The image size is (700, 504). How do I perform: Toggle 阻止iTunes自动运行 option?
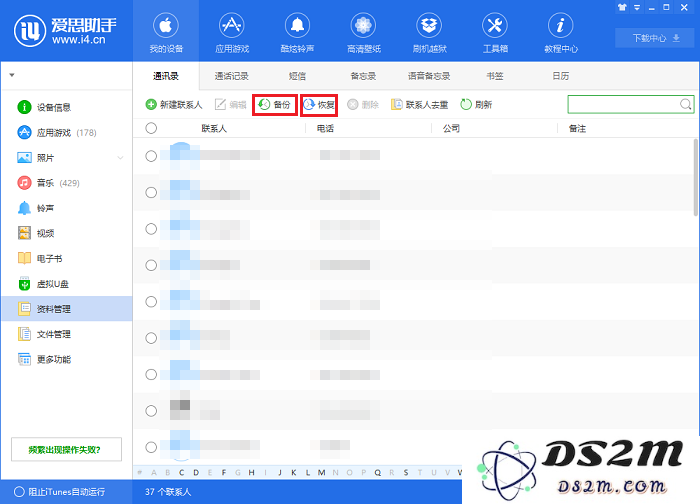point(59,492)
